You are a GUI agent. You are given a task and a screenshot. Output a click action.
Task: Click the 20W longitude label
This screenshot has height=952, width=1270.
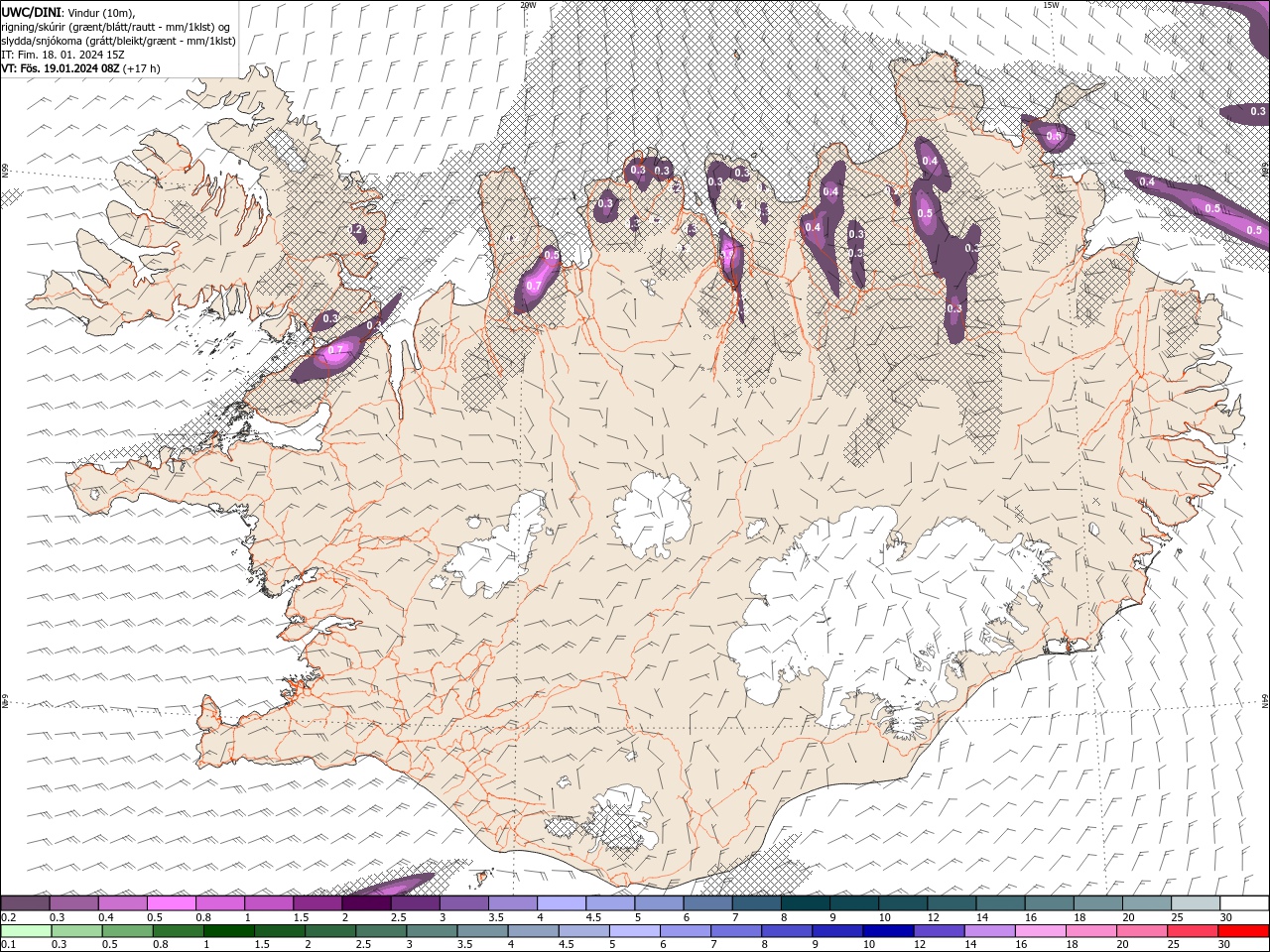[x=528, y=5]
